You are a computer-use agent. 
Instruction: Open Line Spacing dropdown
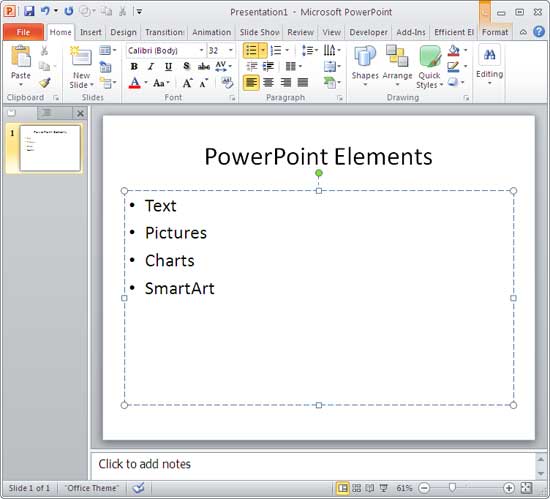[x=309, y=50]
